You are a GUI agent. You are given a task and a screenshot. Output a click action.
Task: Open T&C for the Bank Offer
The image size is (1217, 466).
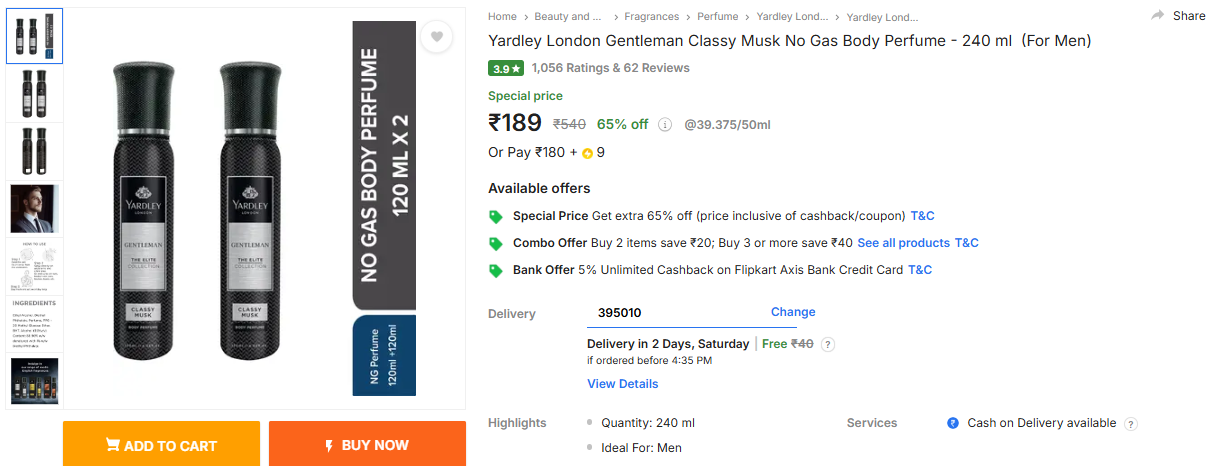click(920, 270)
